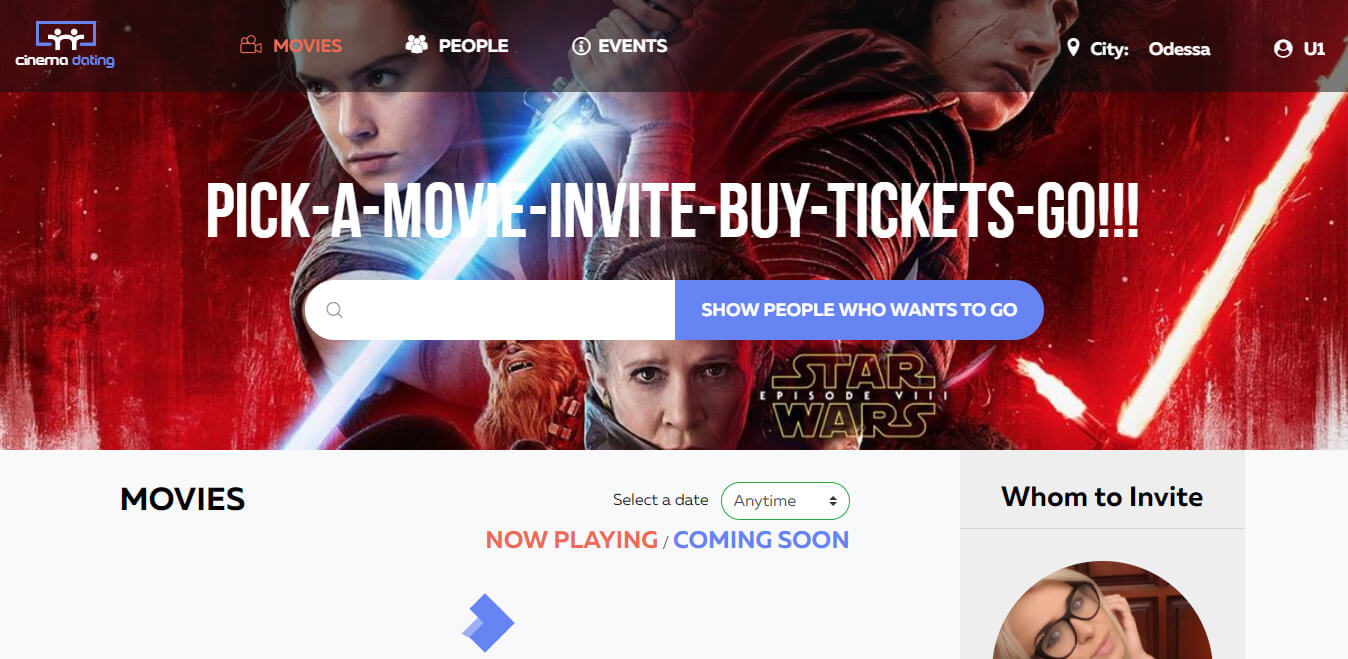Switch to Now Playing tab
Image resolution: width=1348 pixels, height=659 pixels.
(571, 540)
